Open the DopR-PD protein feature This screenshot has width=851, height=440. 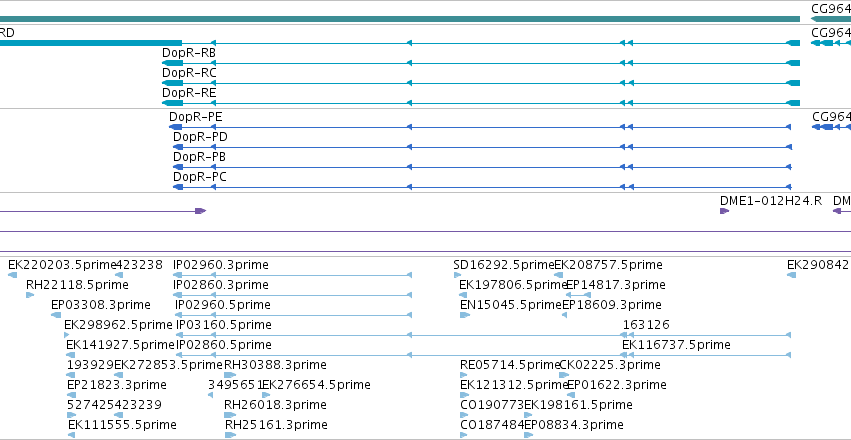pyautogui.click(x=482, y=147)
